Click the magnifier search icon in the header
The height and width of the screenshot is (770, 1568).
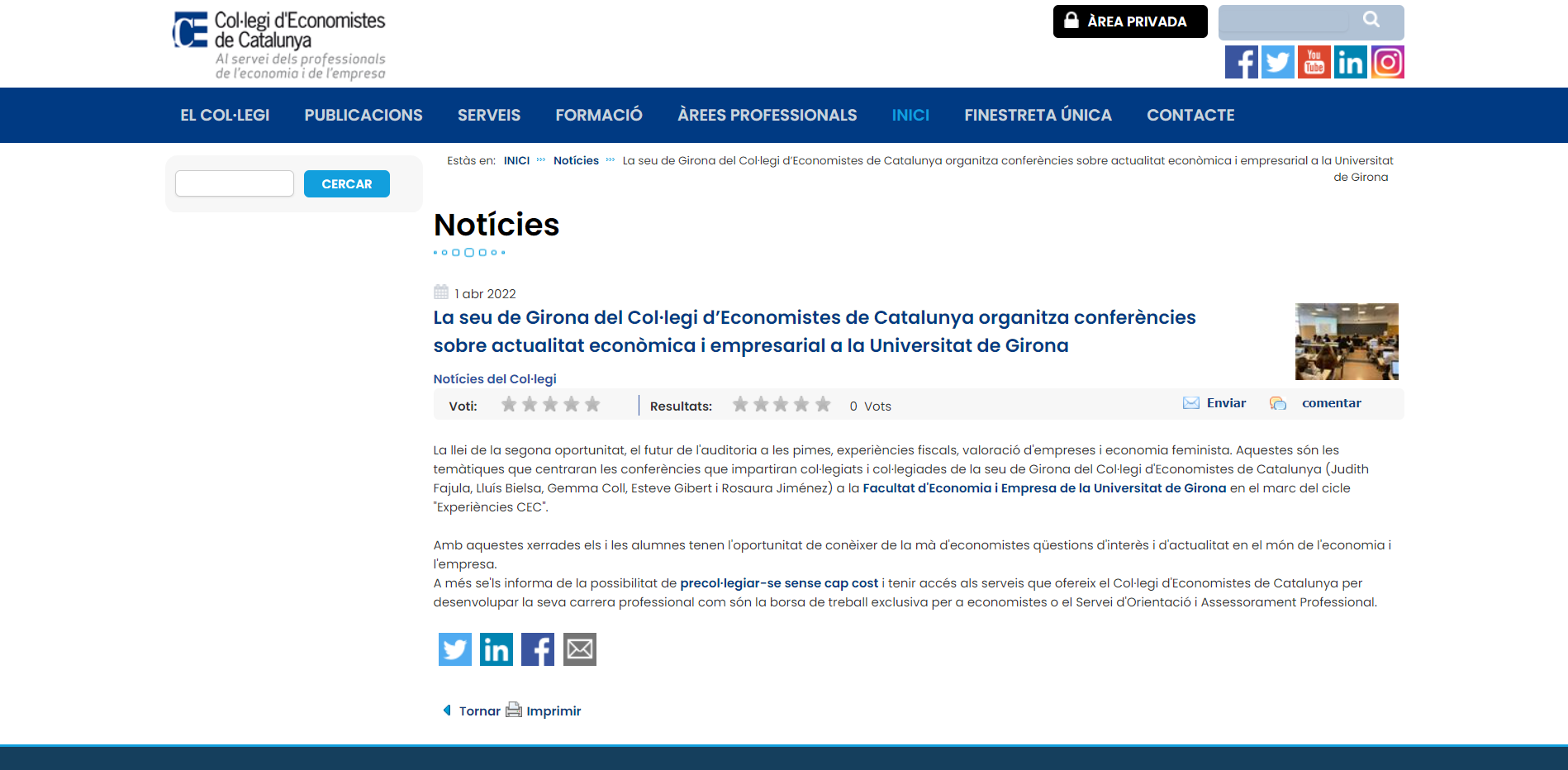tap(1371, 20)
